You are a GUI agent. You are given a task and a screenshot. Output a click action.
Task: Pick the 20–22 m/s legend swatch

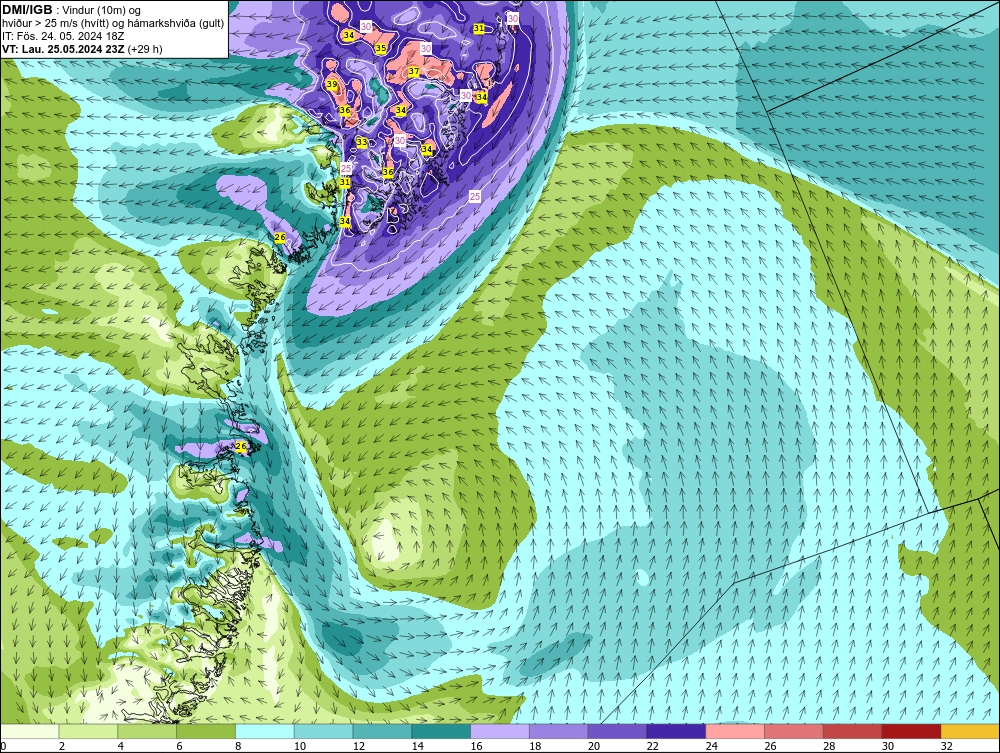pos(617,731)
